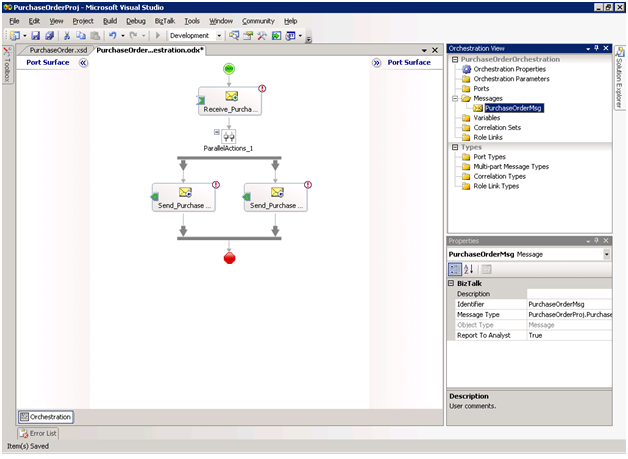Collapse the right Port Surface
This screenshot has height=459, width=628.
coord(376,63)
